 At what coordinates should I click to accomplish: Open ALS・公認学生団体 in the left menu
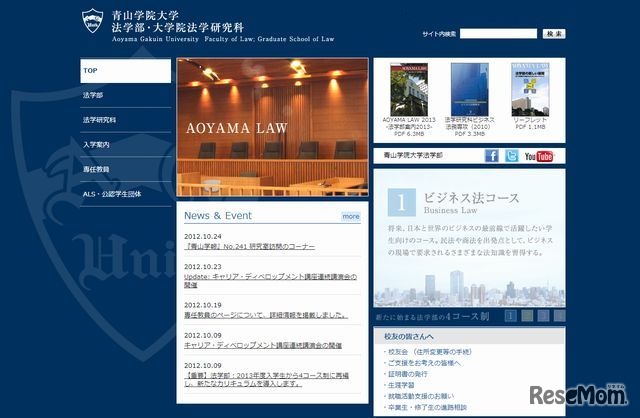click(x=125, y=194)
